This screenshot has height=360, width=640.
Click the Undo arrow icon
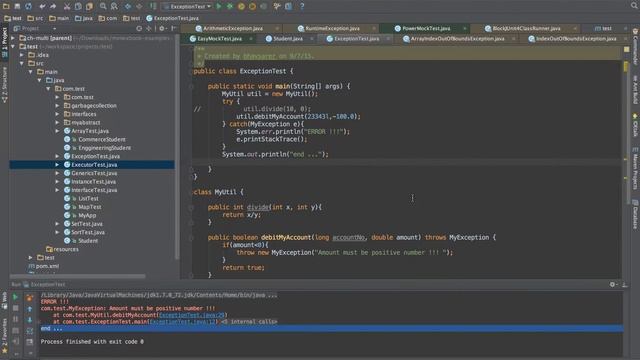(x=42, y=6)
